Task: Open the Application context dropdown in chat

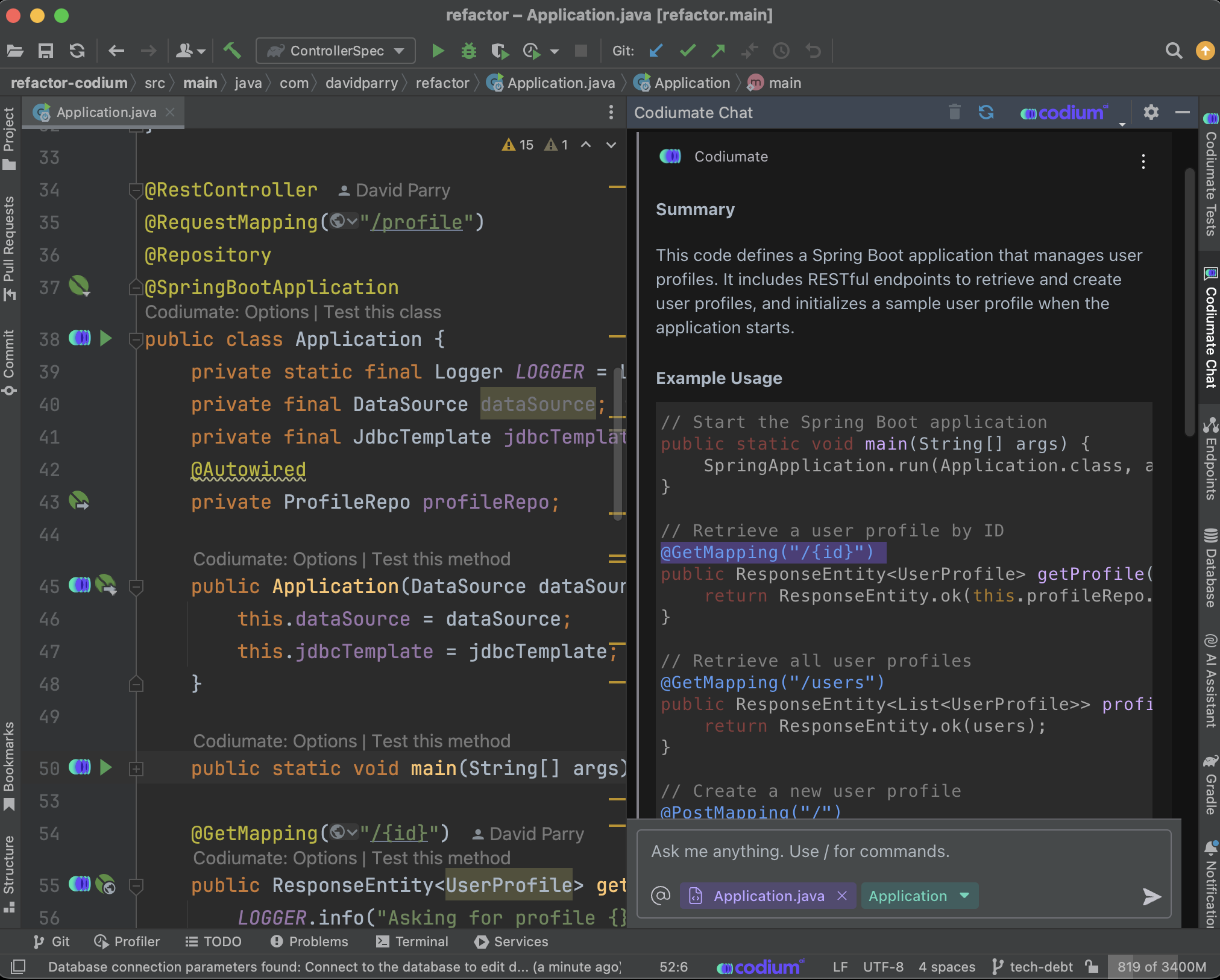Action: click(919, 896)
